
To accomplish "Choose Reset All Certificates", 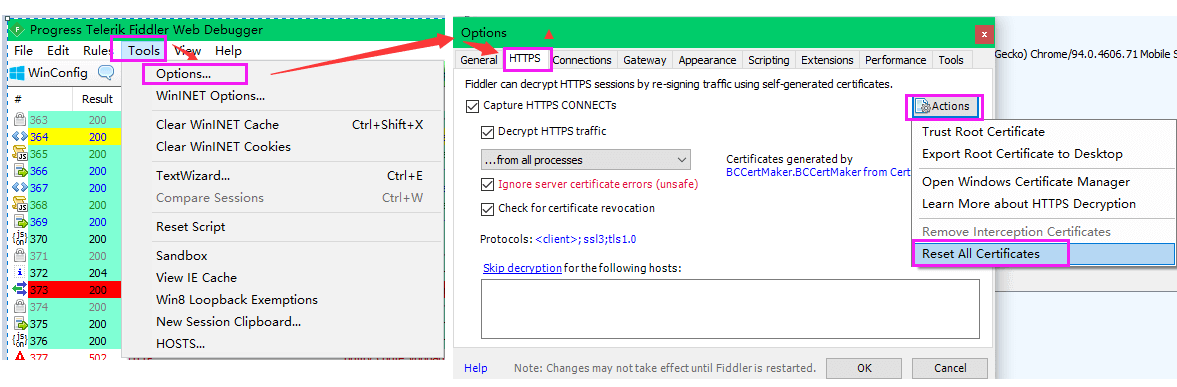I will point(981,254).
